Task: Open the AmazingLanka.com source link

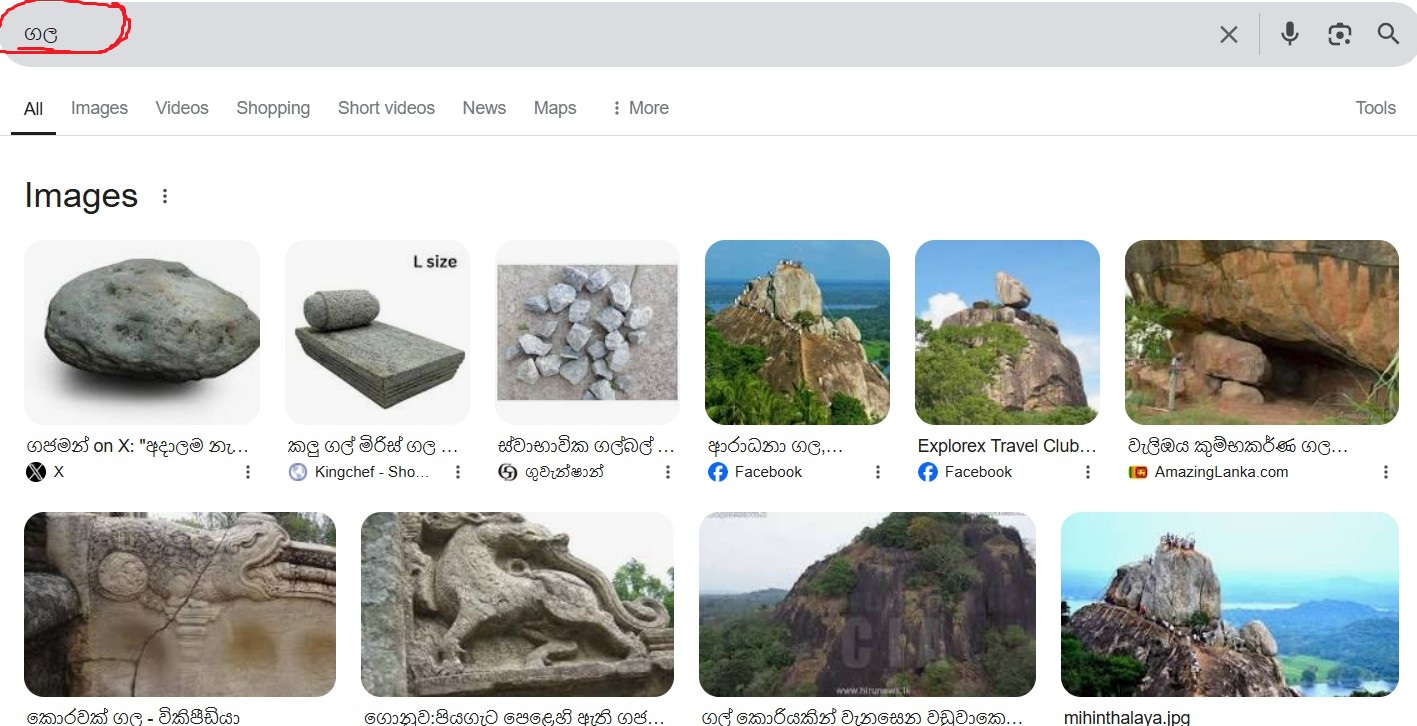Action: 1208,472
